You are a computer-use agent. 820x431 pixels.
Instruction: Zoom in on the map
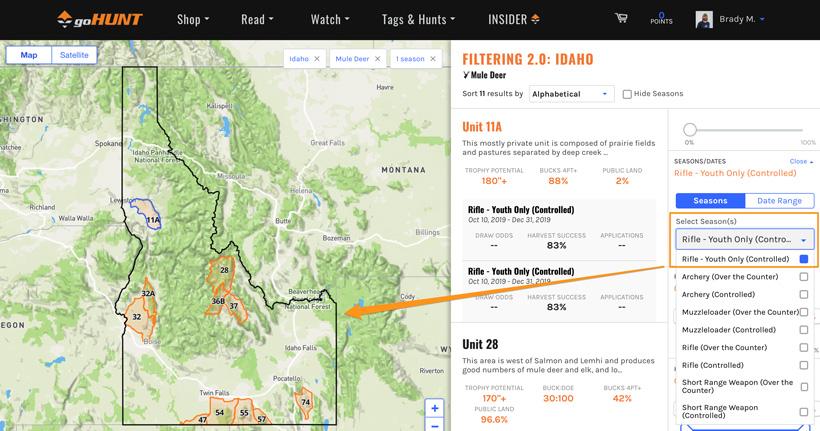tap(434, 408)
